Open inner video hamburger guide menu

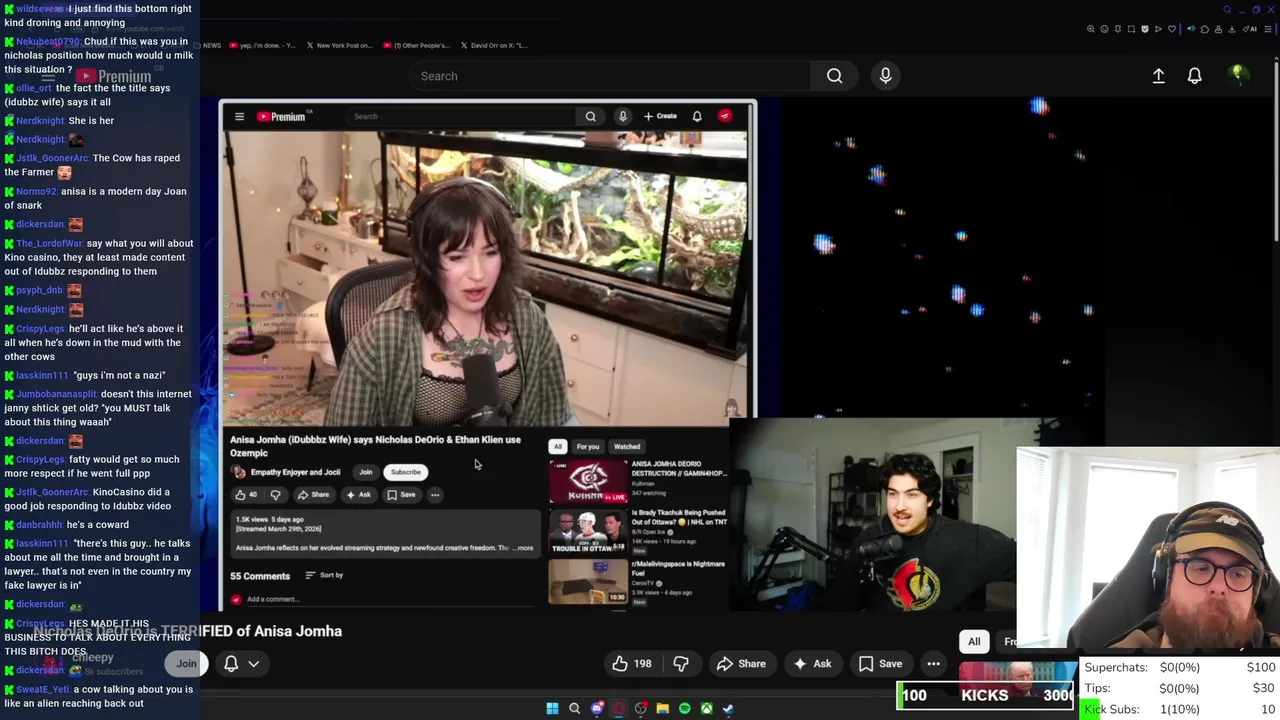(x=239, y=116)
